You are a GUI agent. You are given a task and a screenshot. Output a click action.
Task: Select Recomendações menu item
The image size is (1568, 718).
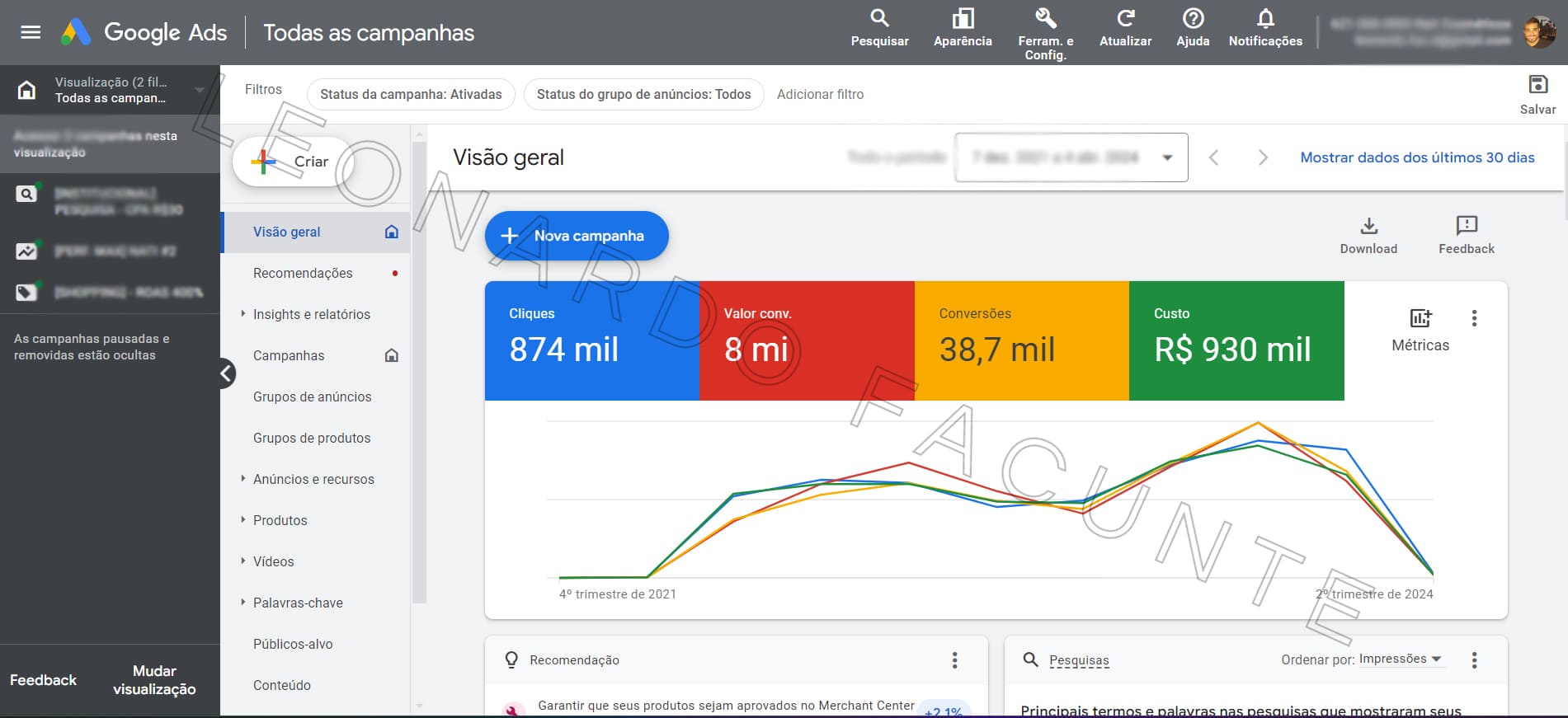(303, 273)
